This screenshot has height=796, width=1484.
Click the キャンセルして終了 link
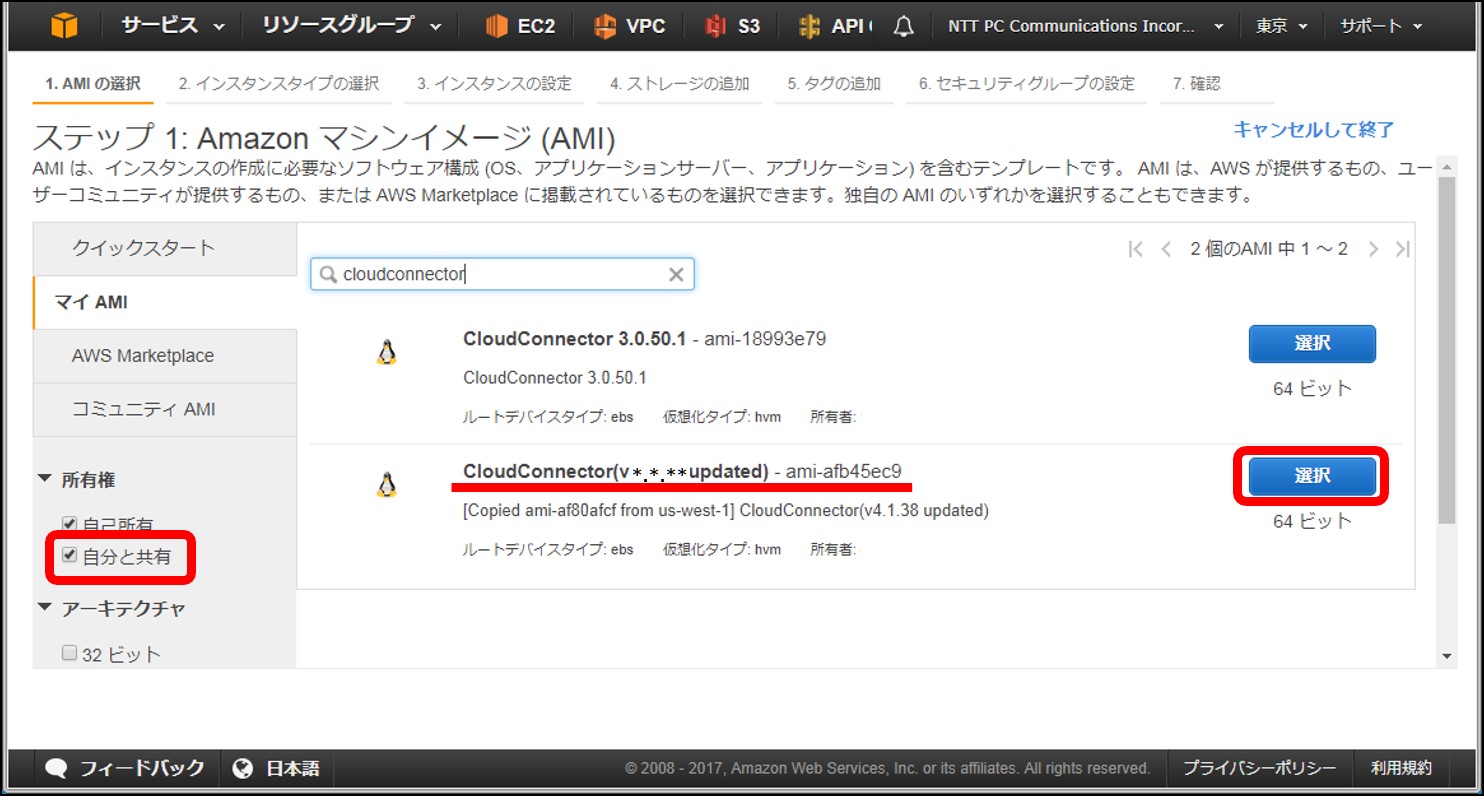tap(1314, 129)
